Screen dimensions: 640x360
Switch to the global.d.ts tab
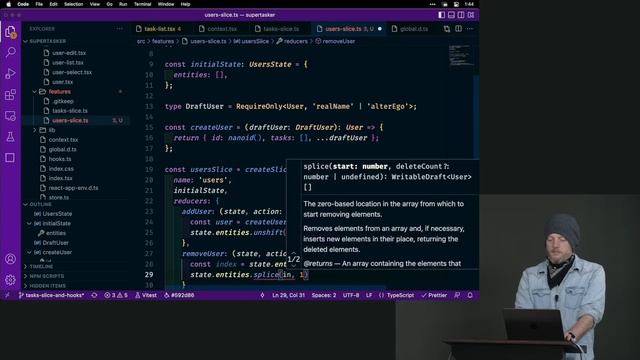point(414,29)
